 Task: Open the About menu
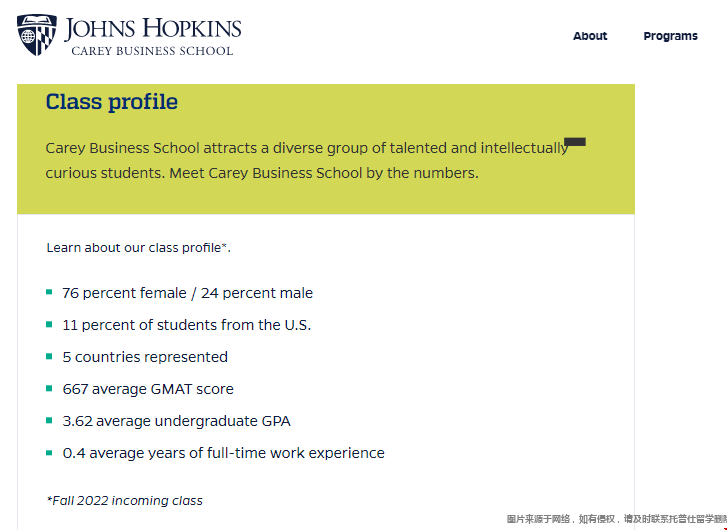(x=590, y=36)
